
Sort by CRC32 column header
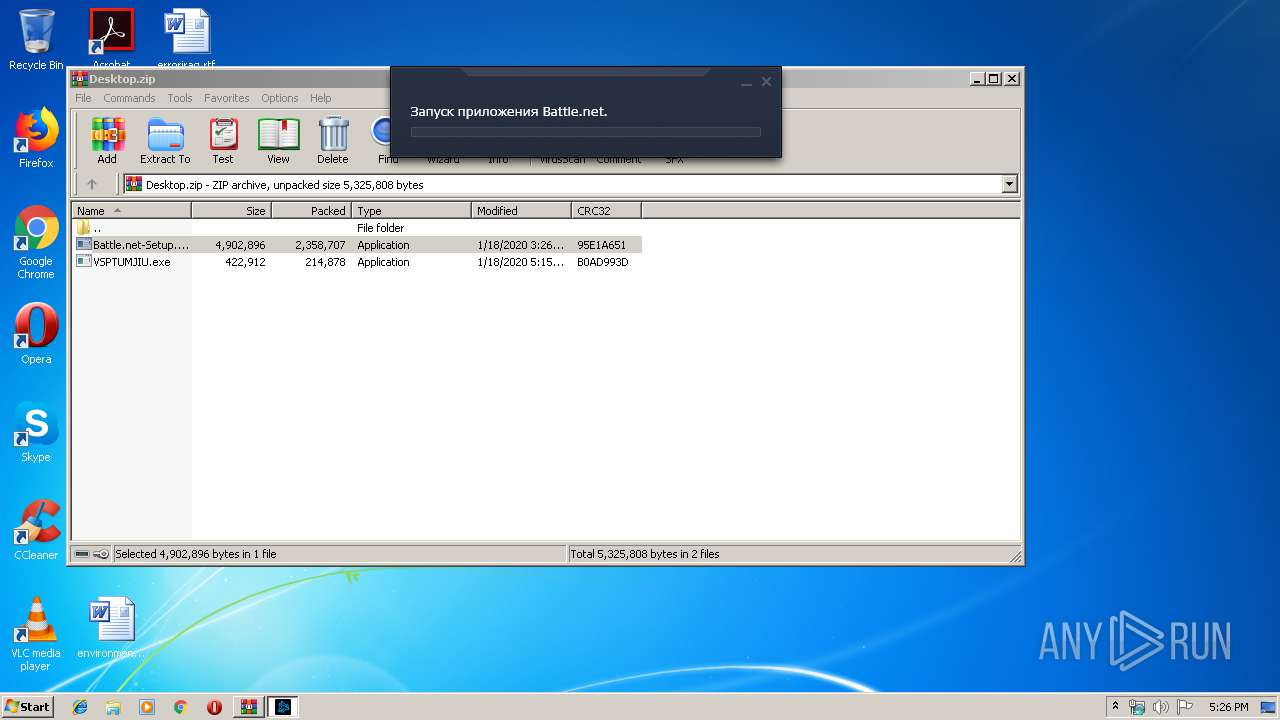[606, 210]
